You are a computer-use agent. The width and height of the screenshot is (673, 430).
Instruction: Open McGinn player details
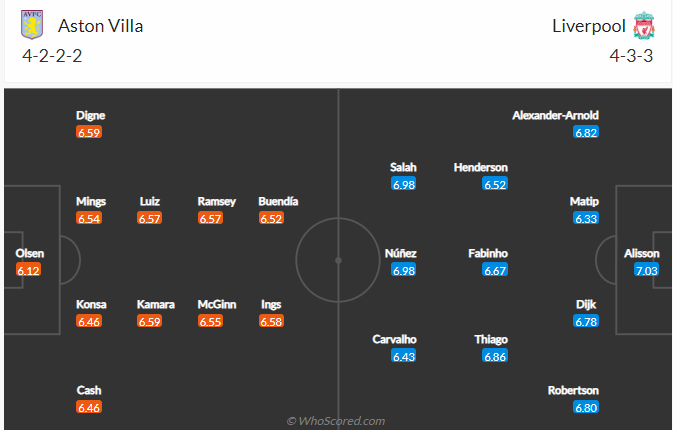[x=210, y=304]
